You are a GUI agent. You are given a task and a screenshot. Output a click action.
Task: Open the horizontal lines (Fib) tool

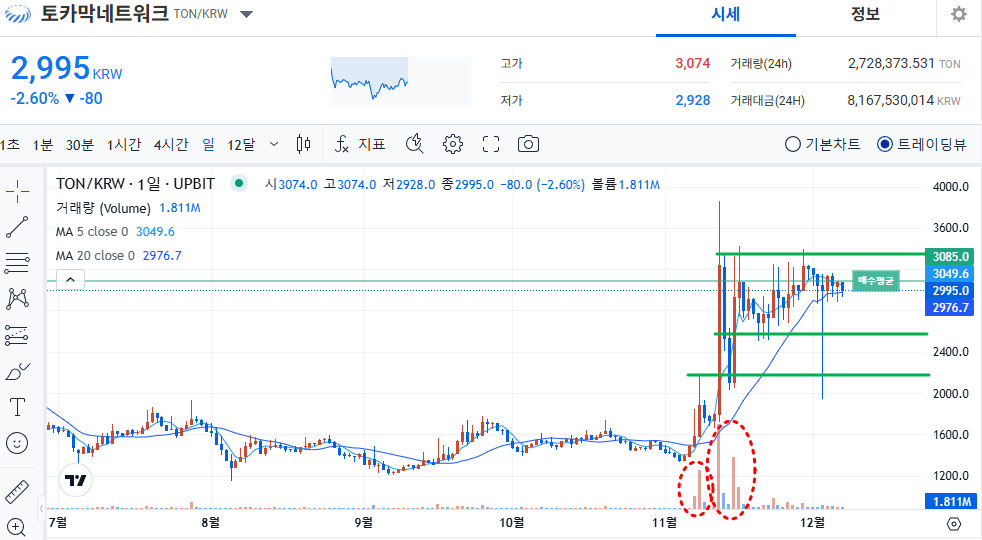17,263
